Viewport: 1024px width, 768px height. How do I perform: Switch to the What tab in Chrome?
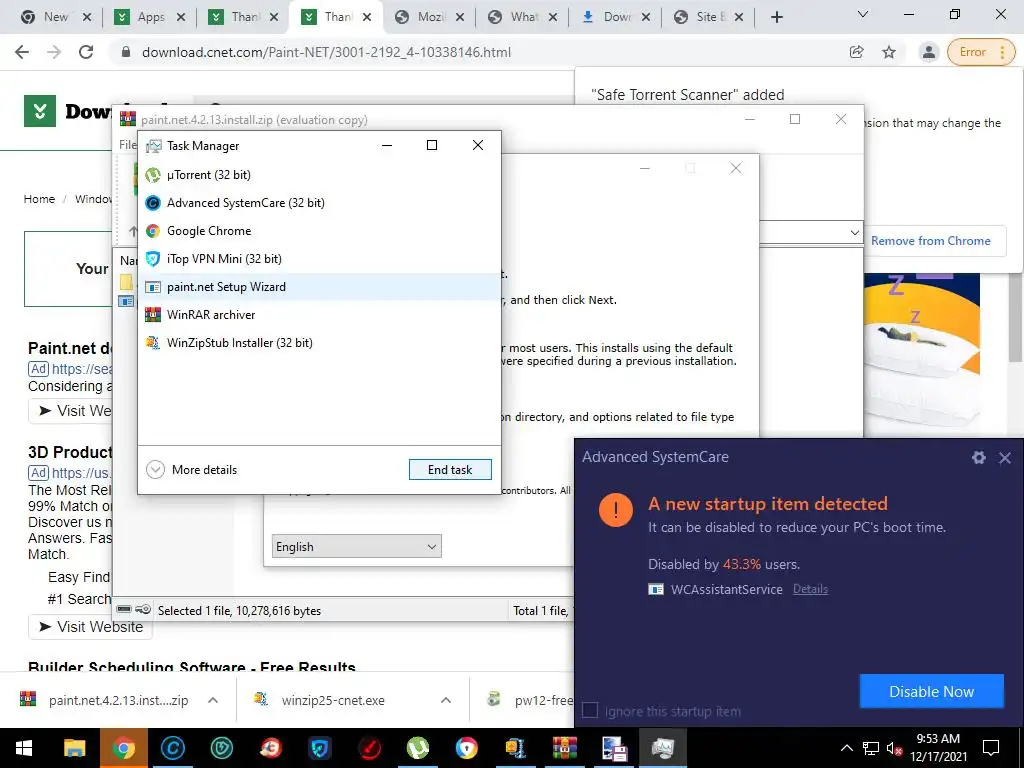click(x=523, y=17)
